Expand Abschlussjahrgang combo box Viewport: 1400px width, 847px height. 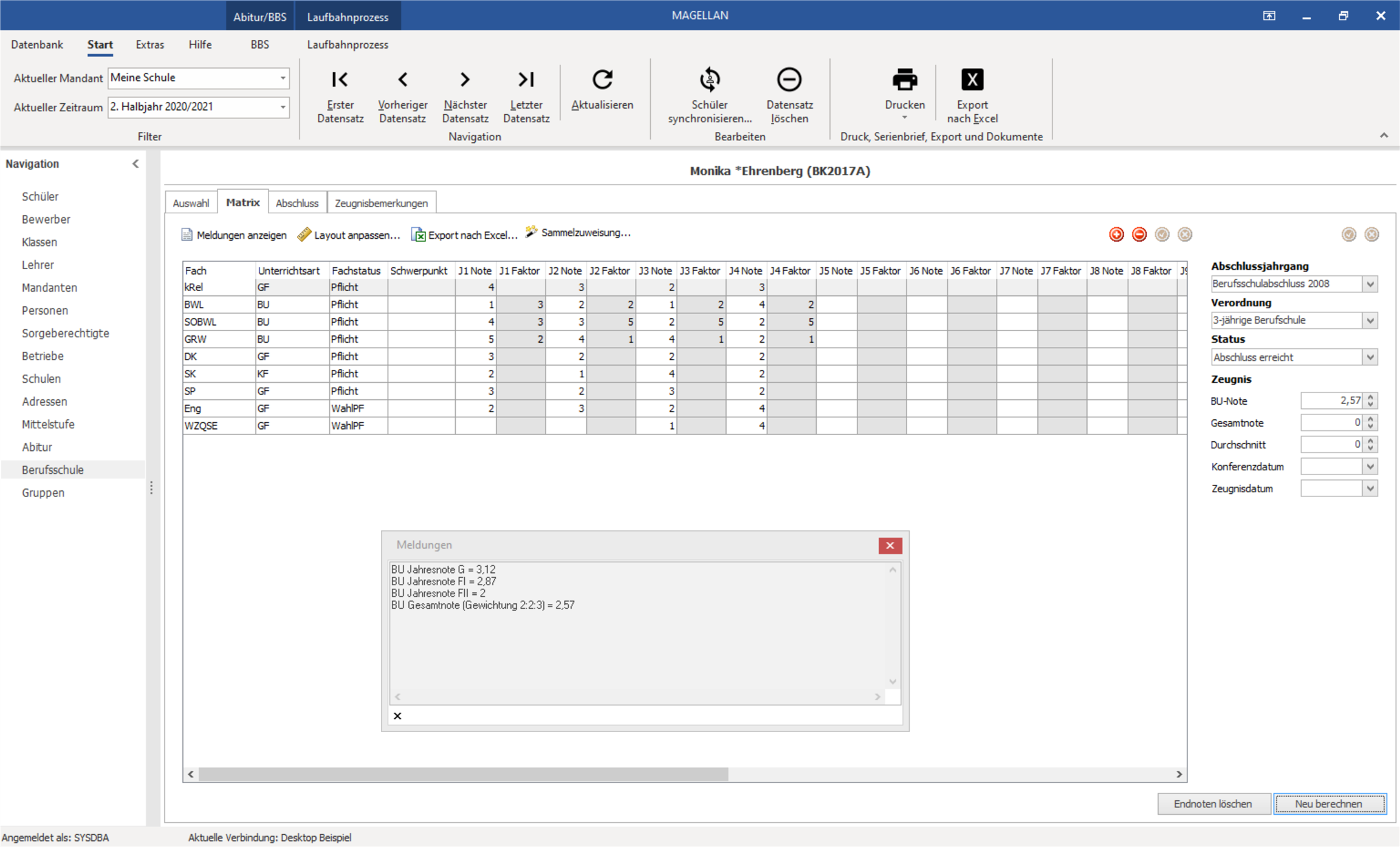[x=1370, y=284]
